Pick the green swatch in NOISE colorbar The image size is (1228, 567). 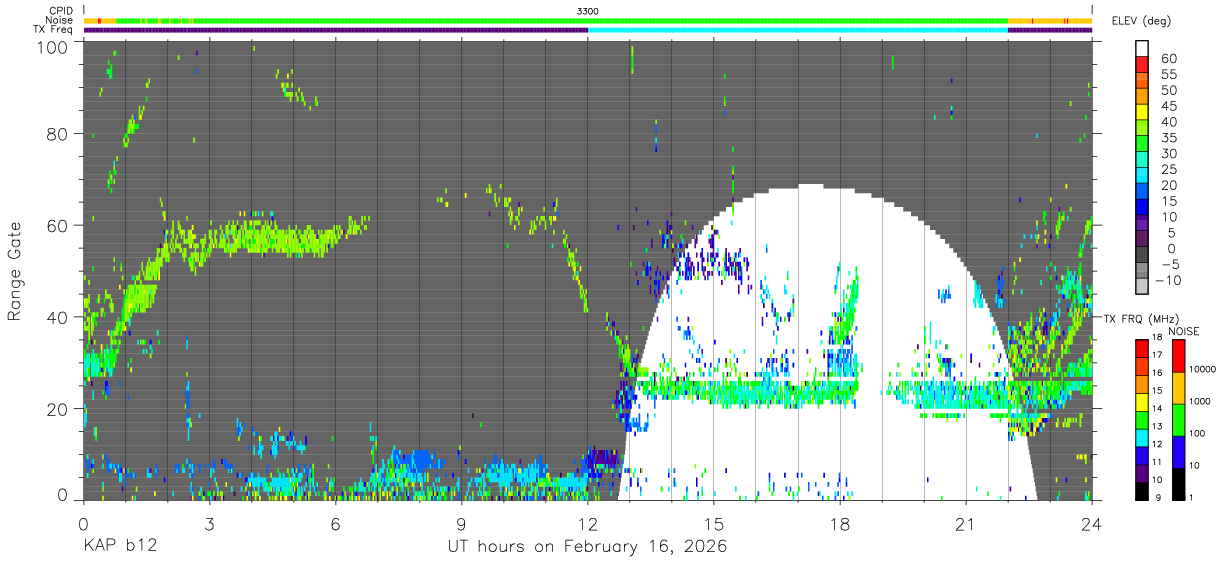[x=1178, y=419]
